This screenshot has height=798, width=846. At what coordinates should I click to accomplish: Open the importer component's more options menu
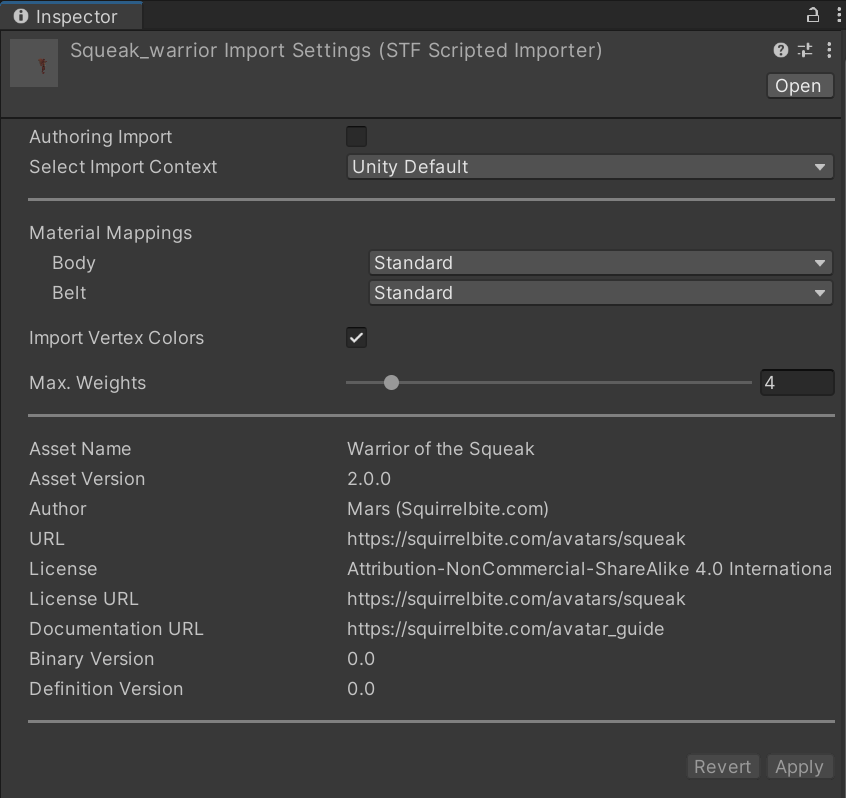(x=829, y=50)
